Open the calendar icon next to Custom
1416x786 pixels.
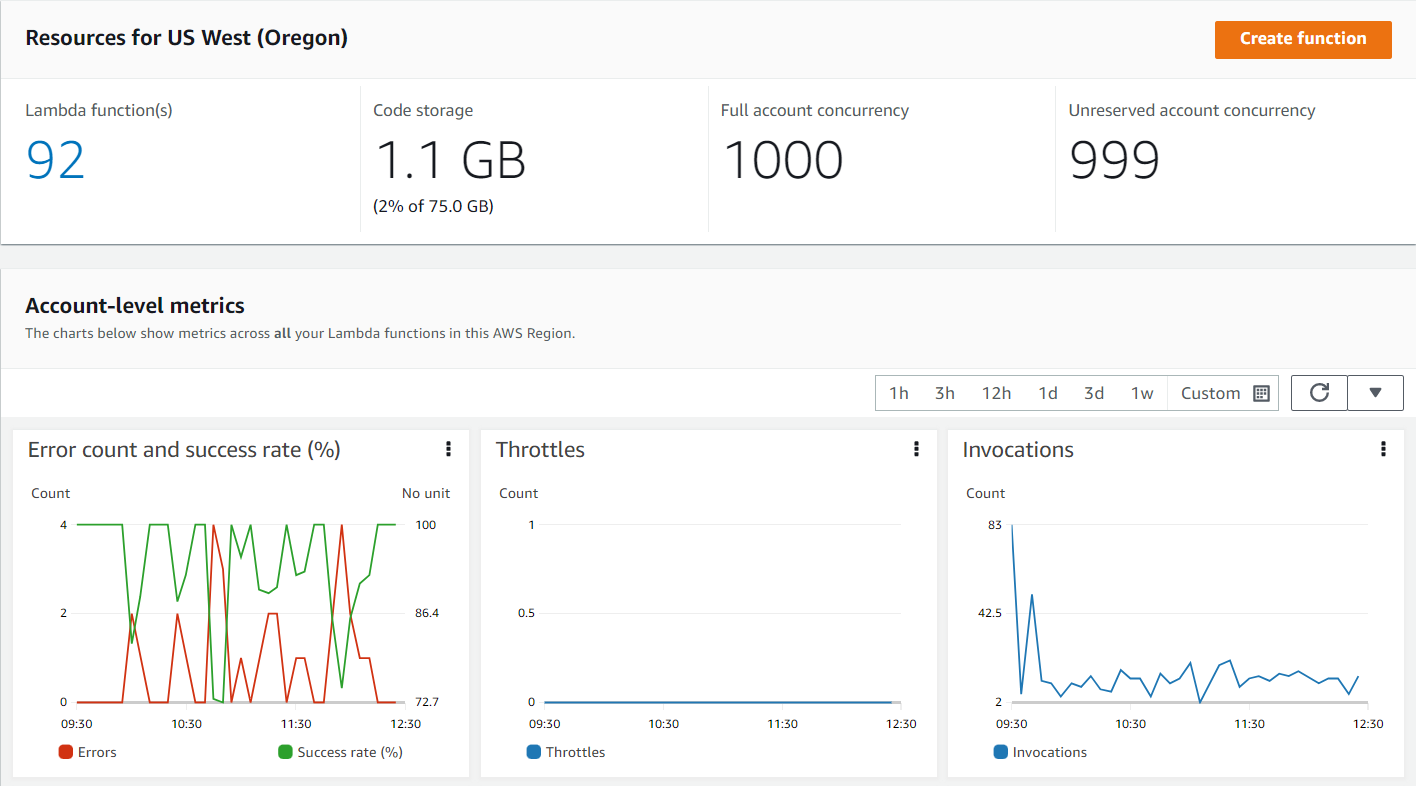coord(1261,392)
